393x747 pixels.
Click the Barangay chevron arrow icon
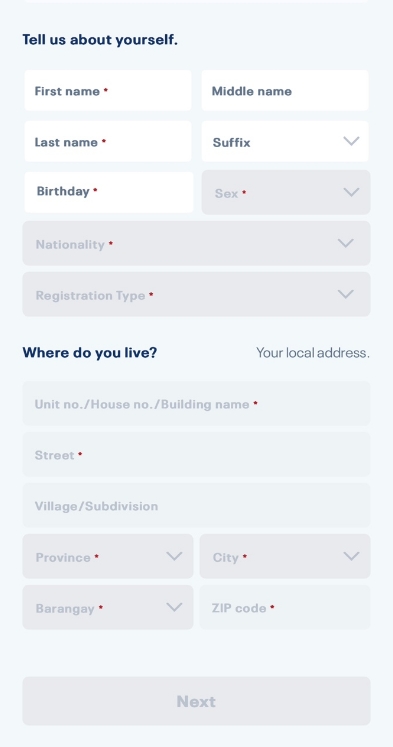(x=174, y=607)
